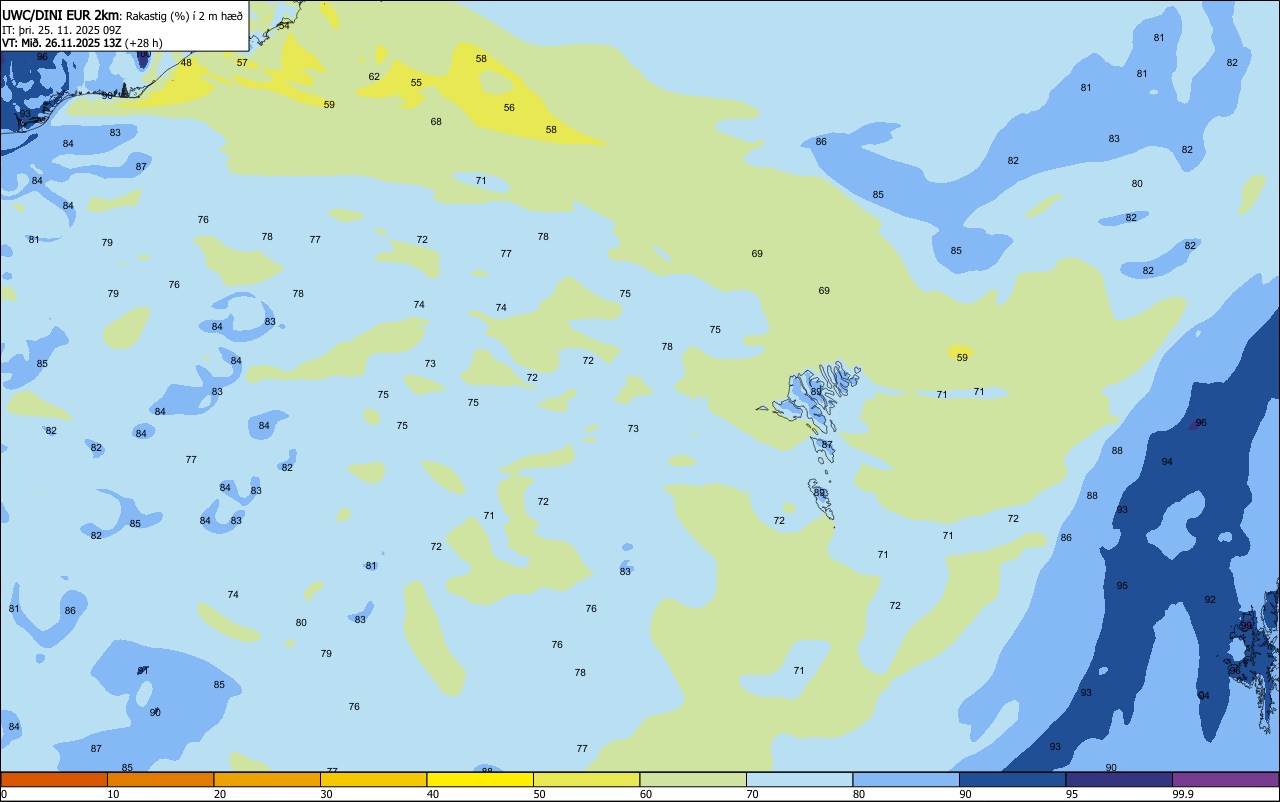Click the light green 60–70 legend swatch
This screenshot has height=802, width=1280.
click(693, 779)
